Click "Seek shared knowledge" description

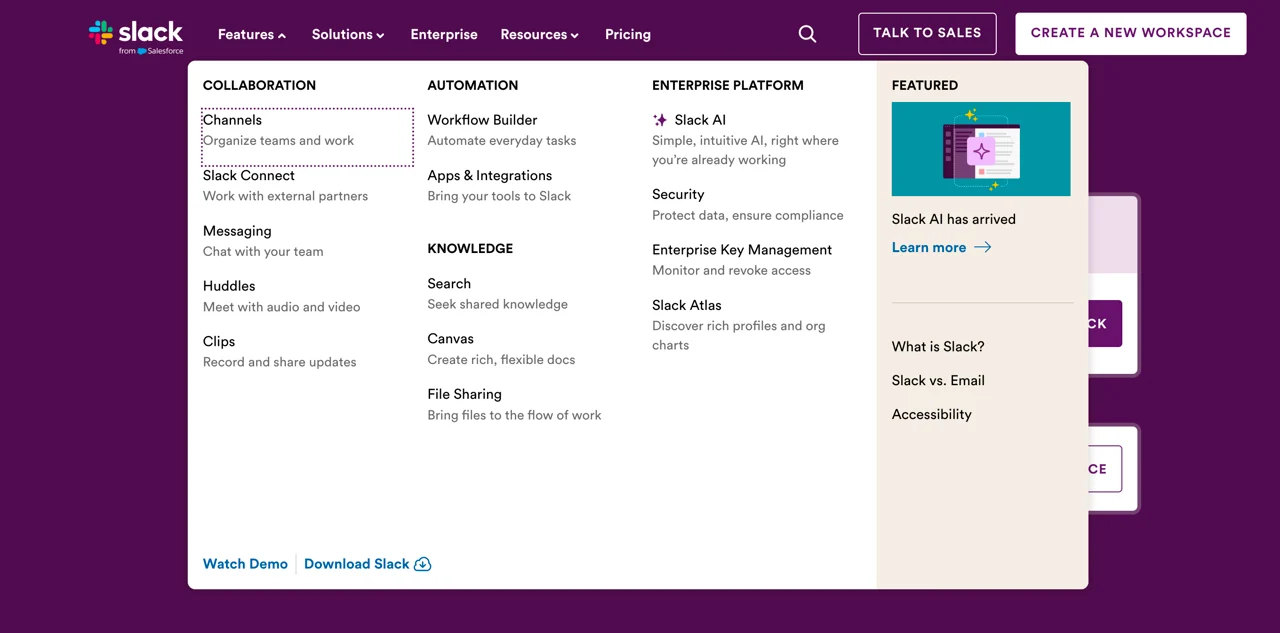498,305
